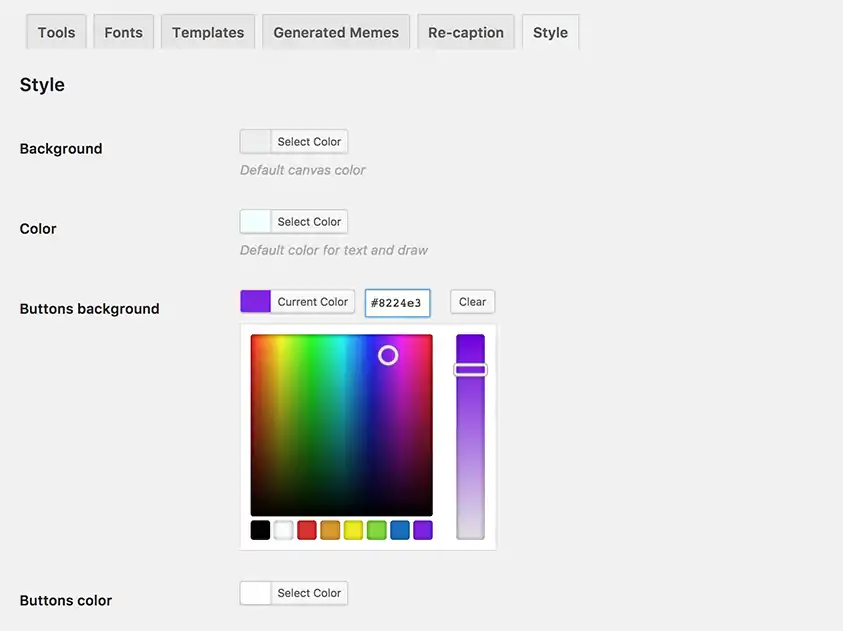
Task: Click the Clear button to reset button background
Action: coord(471,301)
